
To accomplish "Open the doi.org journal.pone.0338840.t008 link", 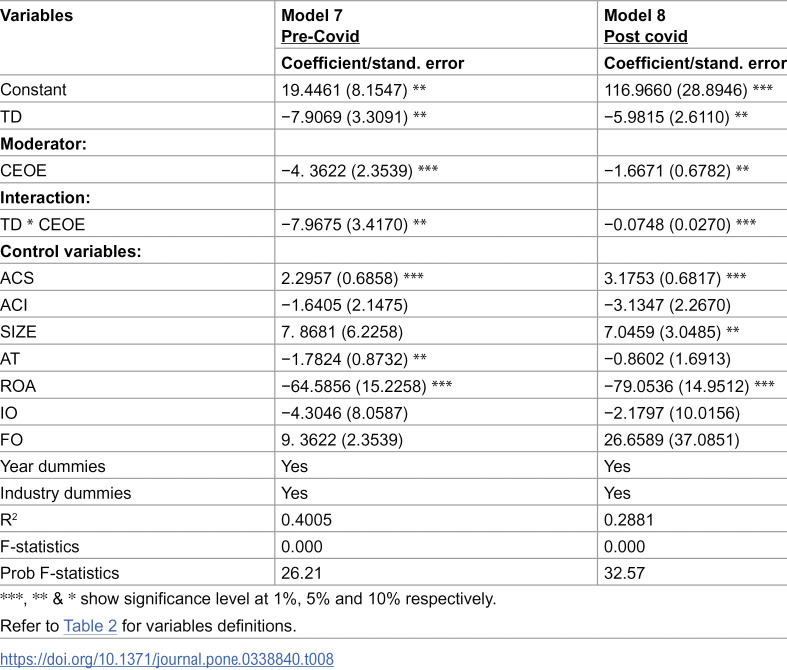I will click(x=167, y=659).
